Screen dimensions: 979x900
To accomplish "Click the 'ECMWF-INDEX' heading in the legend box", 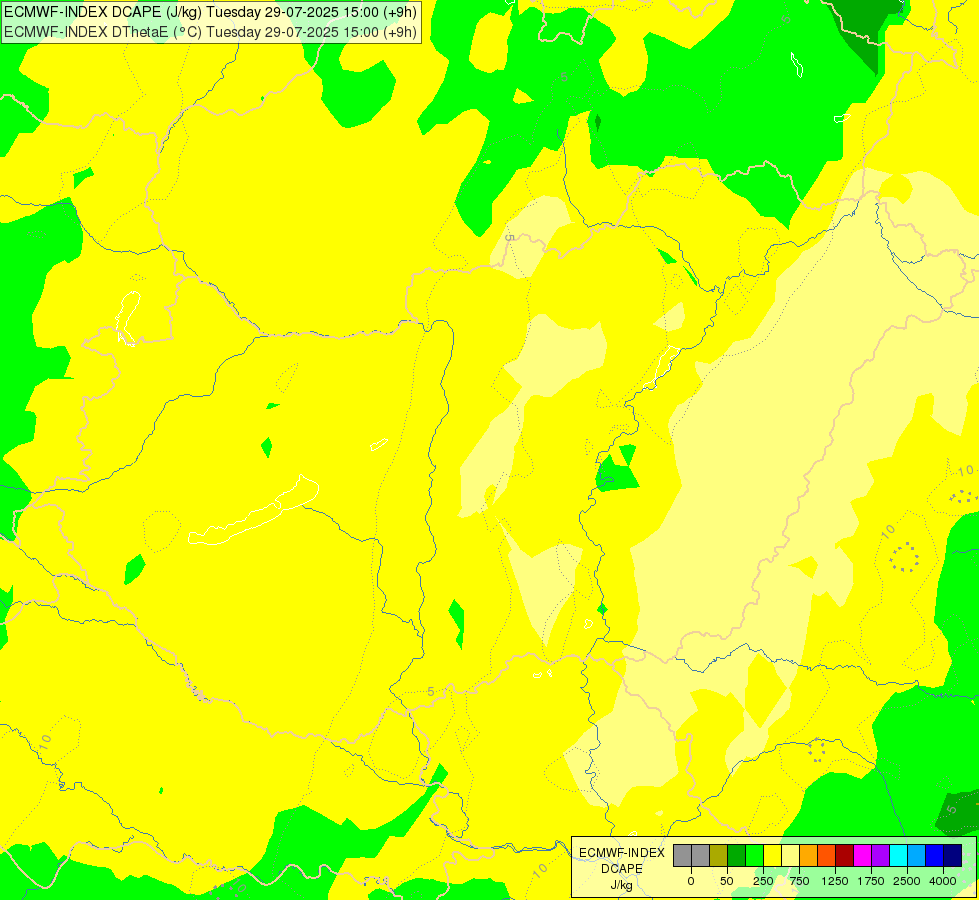I will pos(622,853).
